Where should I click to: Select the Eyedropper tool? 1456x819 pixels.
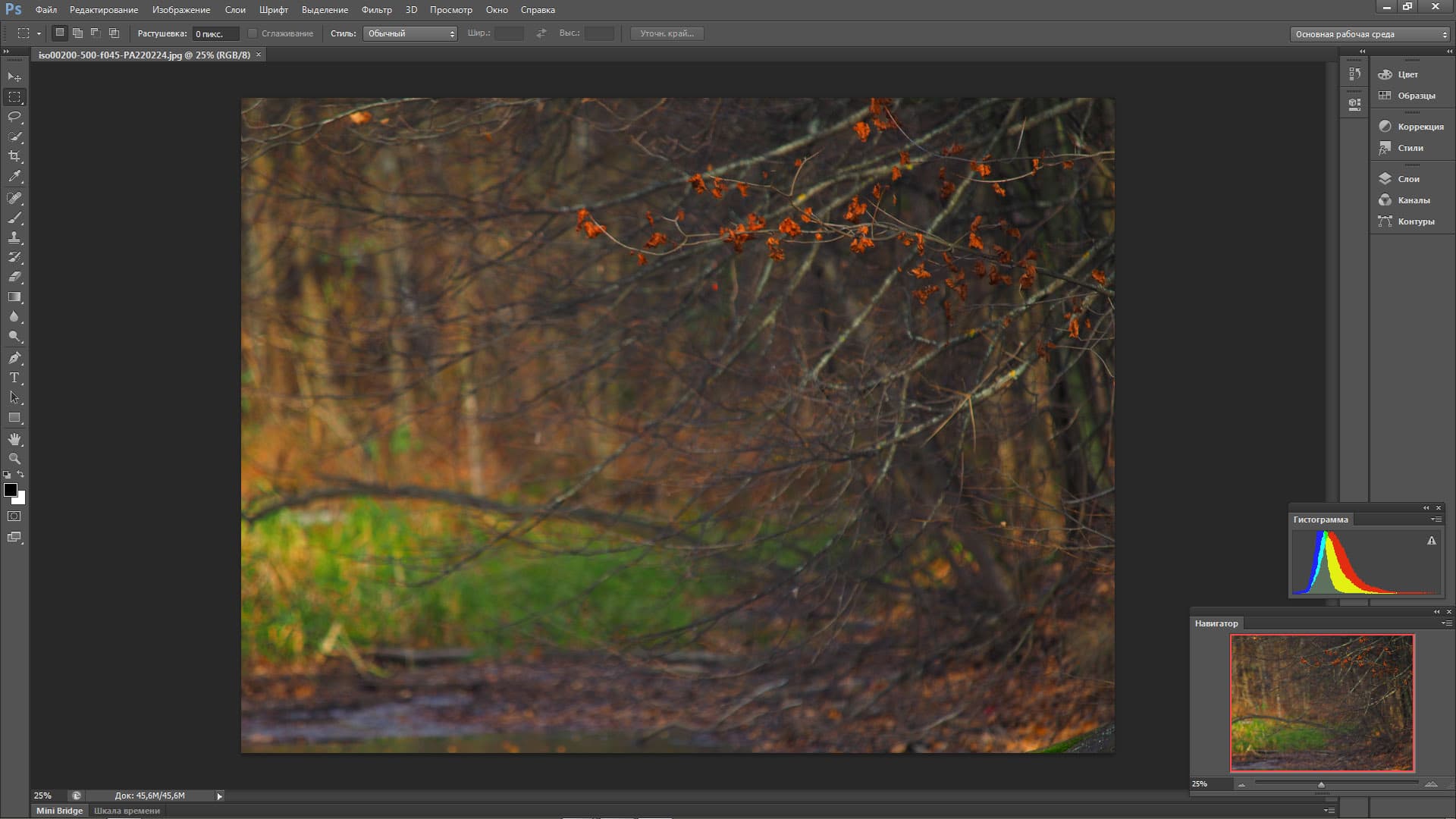click(x=14, y=177)
